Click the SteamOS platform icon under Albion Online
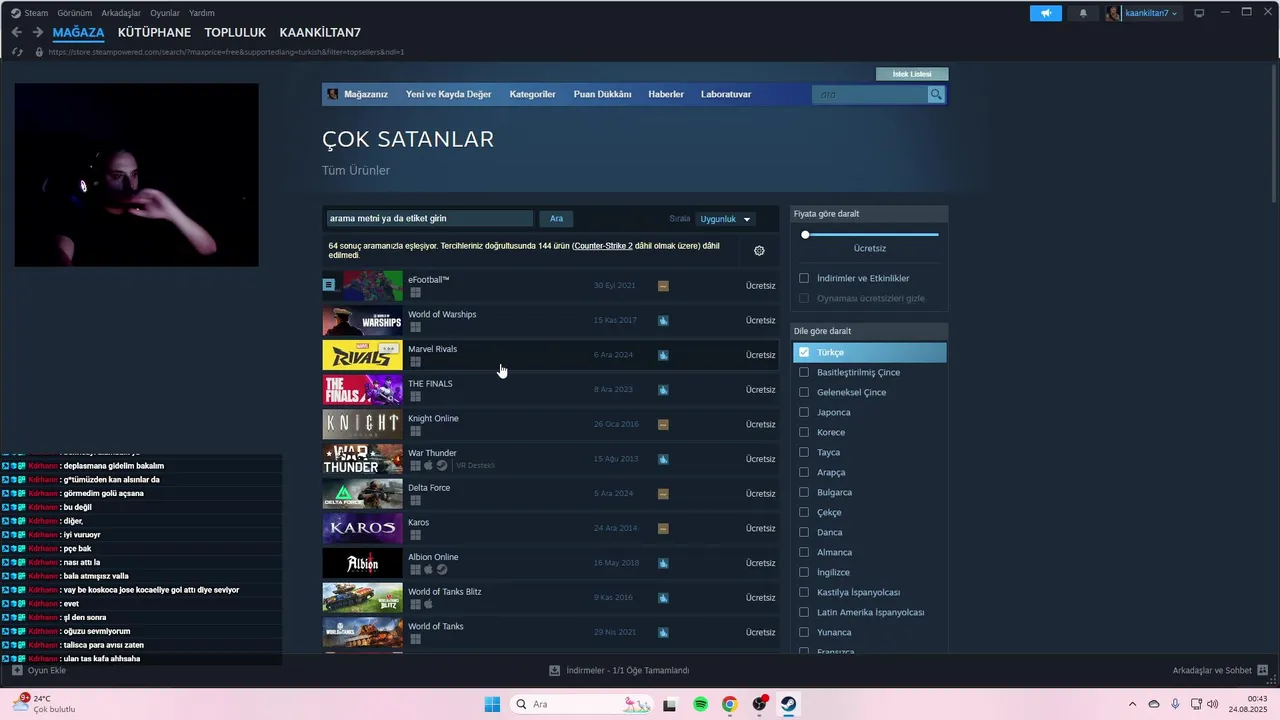This screenshot has width=1280, height=720. (441, 570)
